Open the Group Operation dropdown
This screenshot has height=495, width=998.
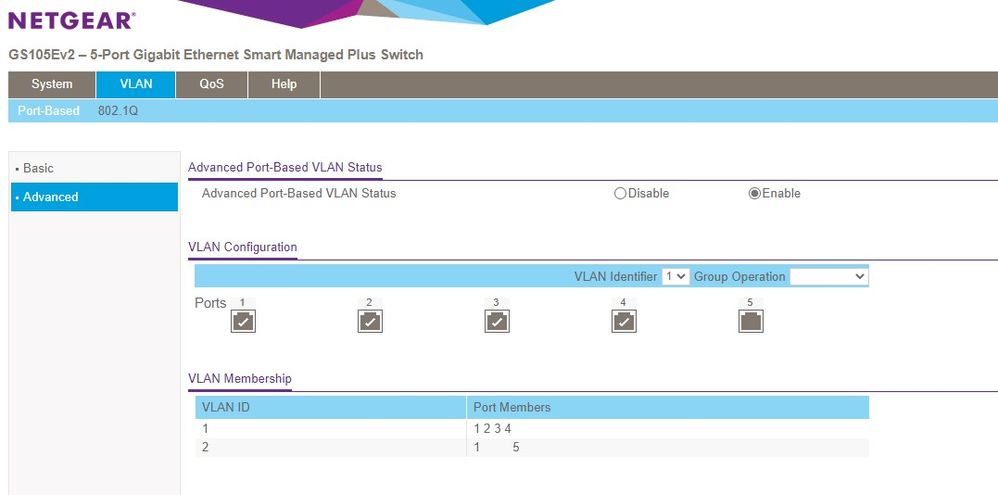tap(829, 276)
